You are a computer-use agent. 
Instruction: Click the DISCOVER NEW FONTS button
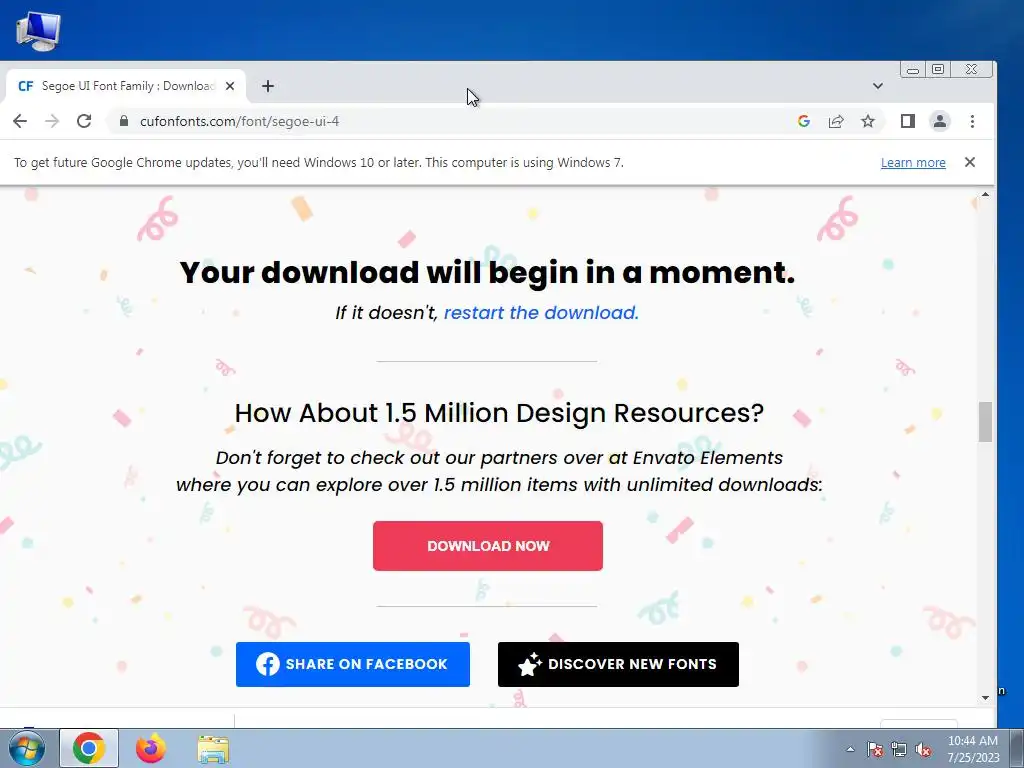coord(618,664)
